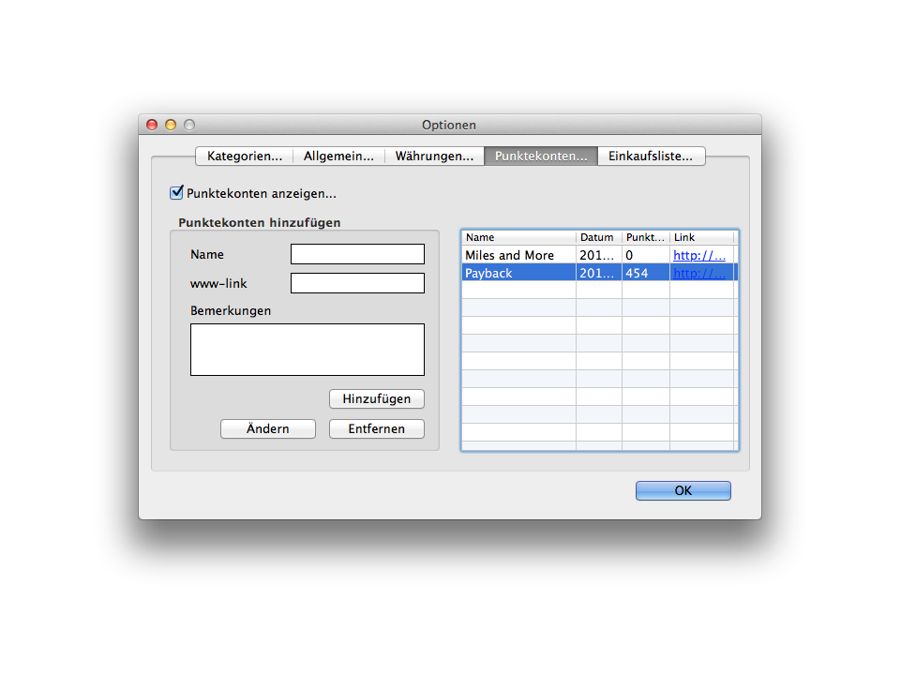This screenshot has width=900, height=675.
Task: Go to the Einkaufsliste tab
Action: [x=650, y=156]
